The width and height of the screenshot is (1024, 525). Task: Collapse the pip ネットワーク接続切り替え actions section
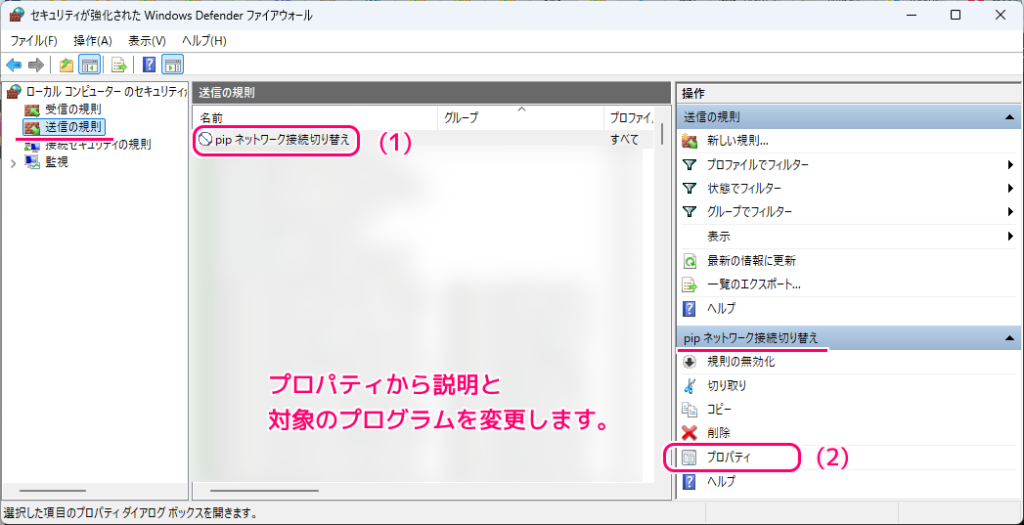1010,338
